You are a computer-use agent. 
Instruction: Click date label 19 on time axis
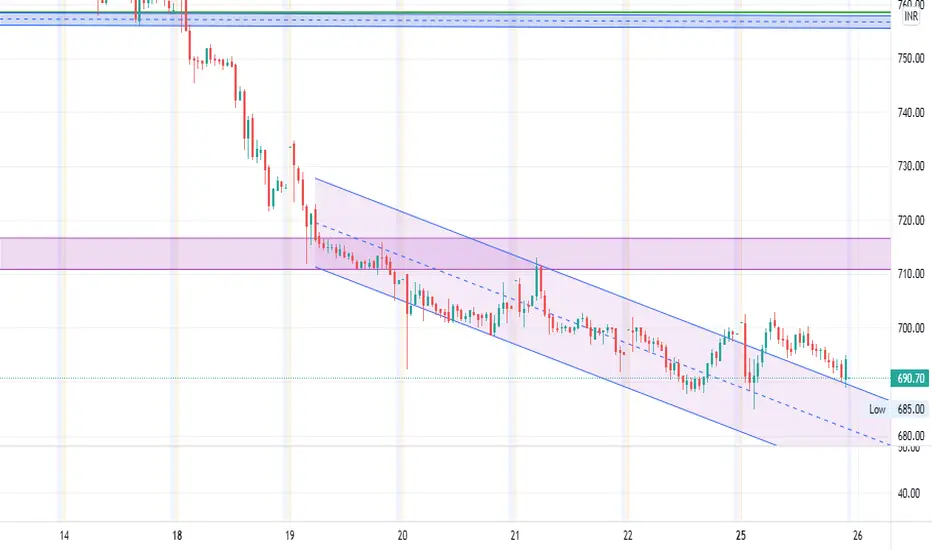(289, 536)
